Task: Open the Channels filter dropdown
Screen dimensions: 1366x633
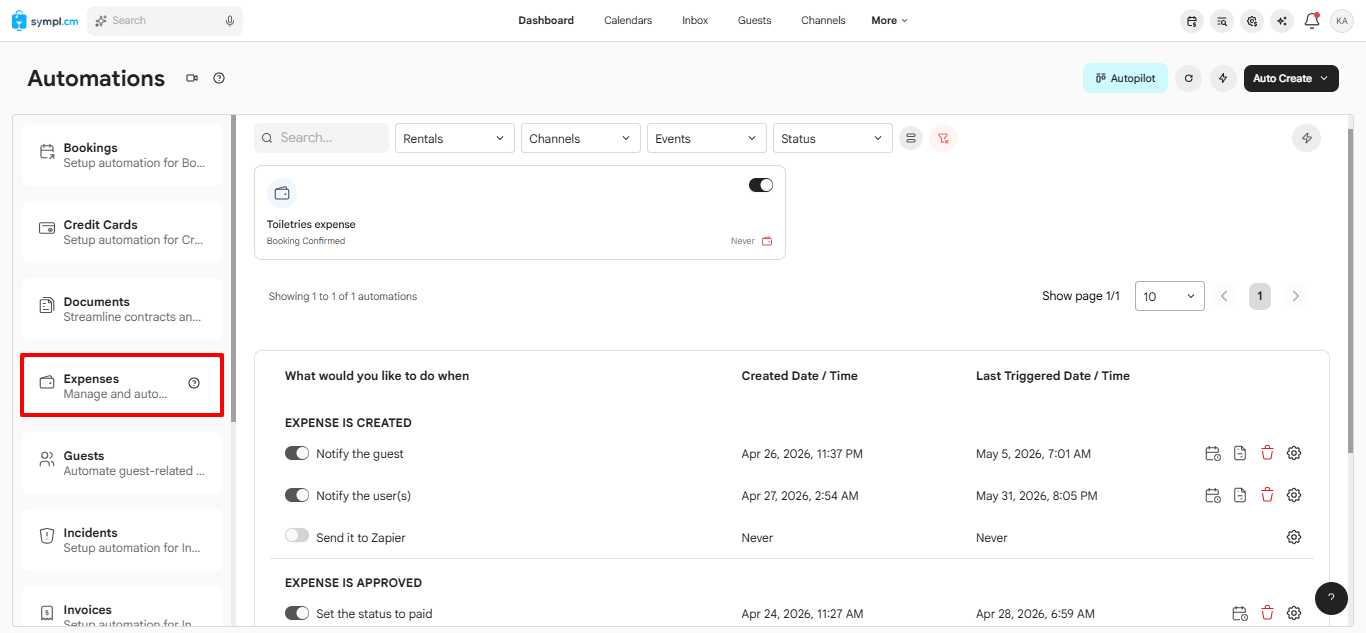Action: point(581,138)
